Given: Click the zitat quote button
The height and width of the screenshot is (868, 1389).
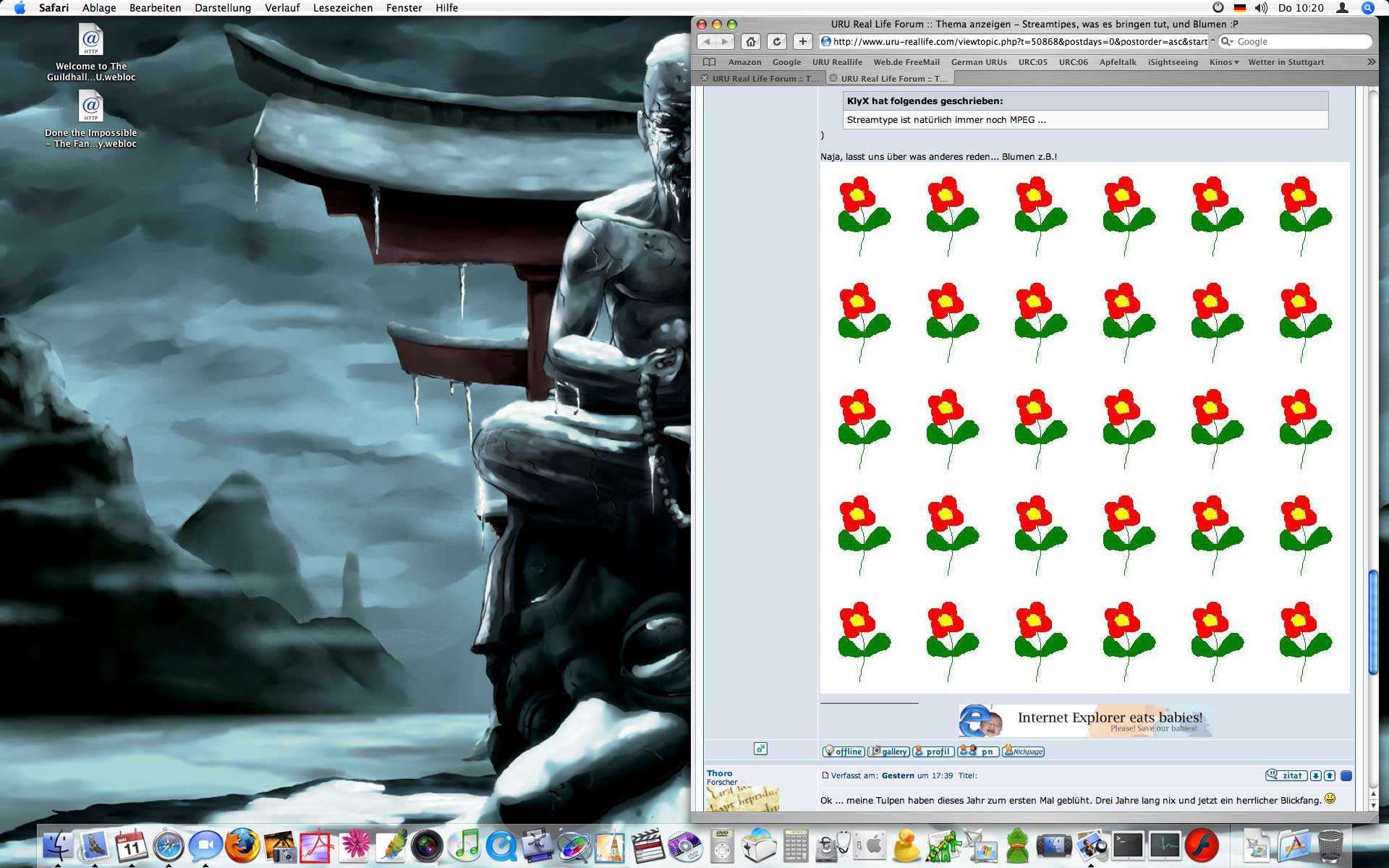Looking at the screenshot, I should click(1286, 775).
